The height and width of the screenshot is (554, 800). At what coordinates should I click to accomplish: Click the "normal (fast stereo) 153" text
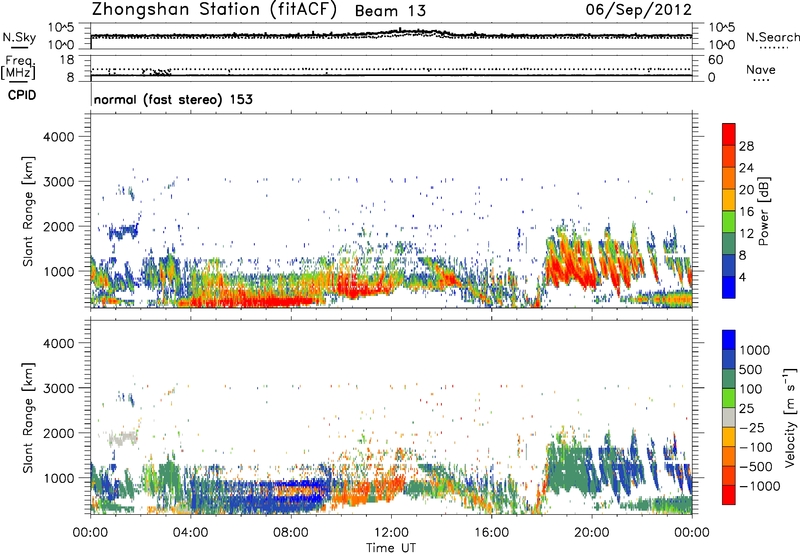click(173, 99)
